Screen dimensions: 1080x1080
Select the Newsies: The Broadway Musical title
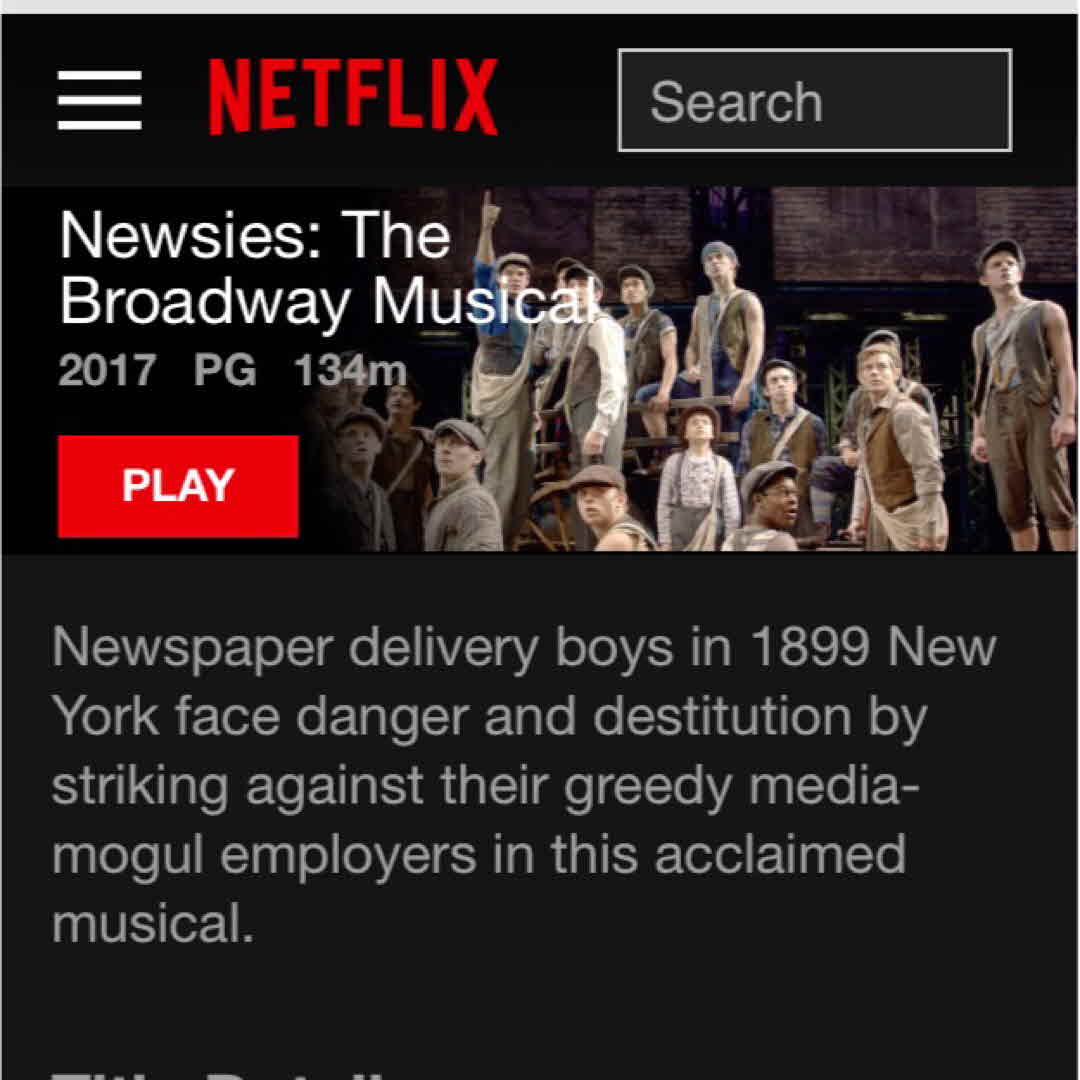[329, 268]
